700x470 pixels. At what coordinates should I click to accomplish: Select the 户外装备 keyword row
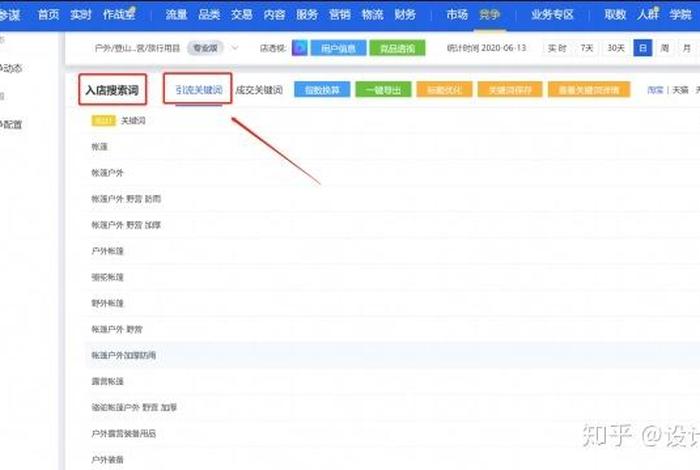point(107,459)
